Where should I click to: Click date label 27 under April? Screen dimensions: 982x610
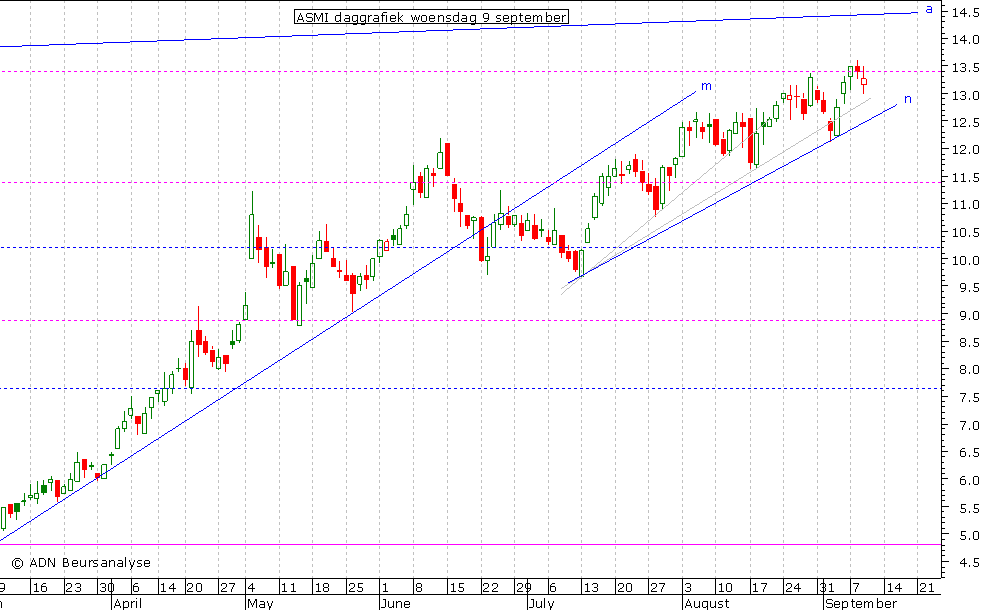227,587
